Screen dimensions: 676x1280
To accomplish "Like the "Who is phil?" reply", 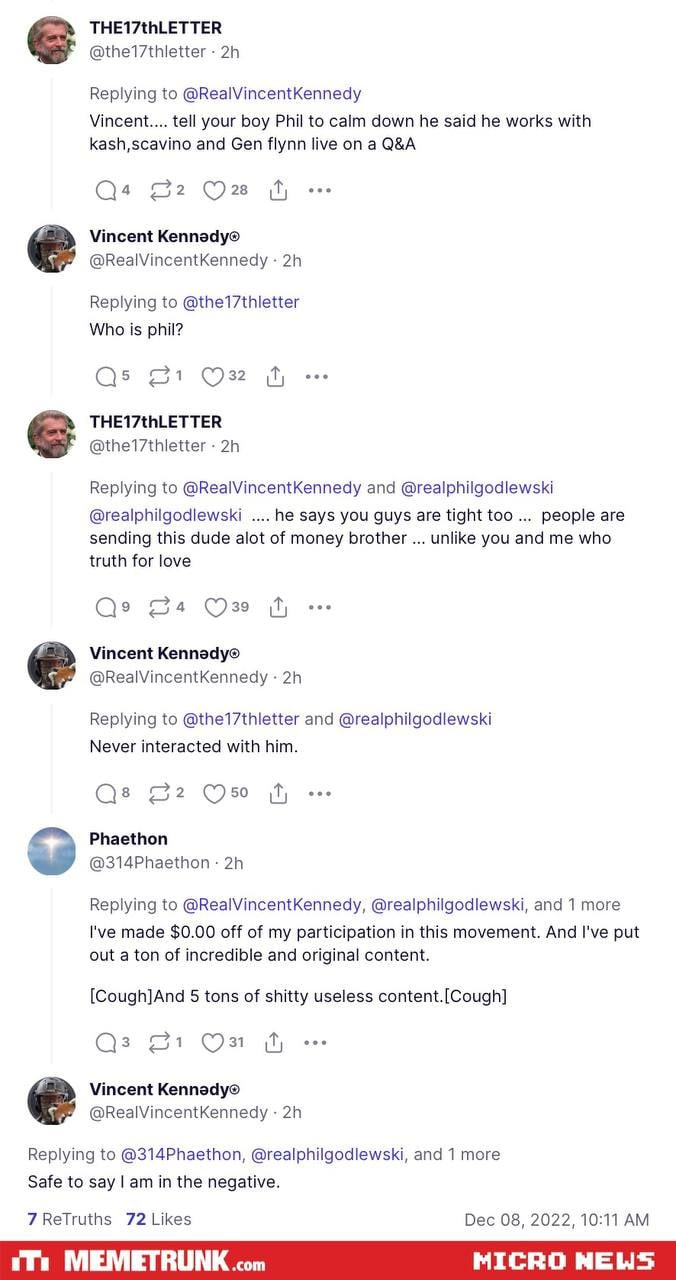I will coord(213,376).
